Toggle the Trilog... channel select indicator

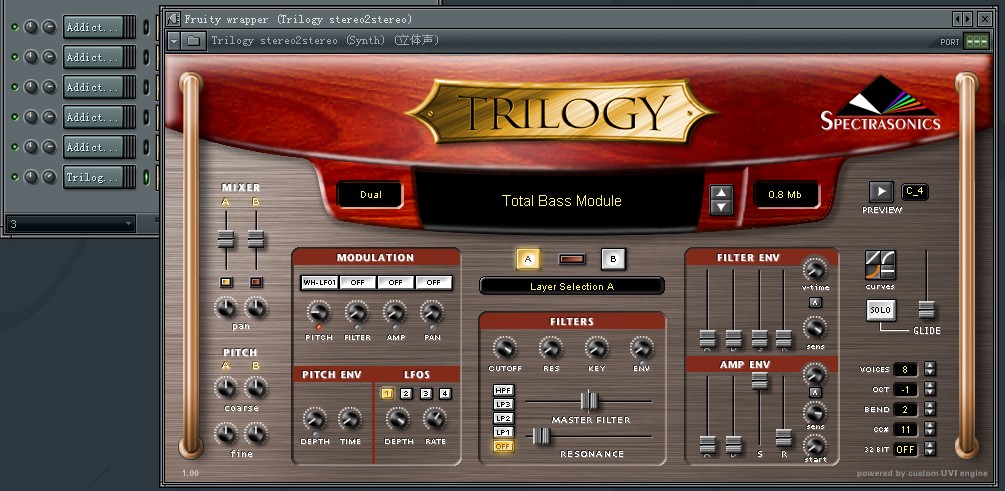click(x=146, y=177)
